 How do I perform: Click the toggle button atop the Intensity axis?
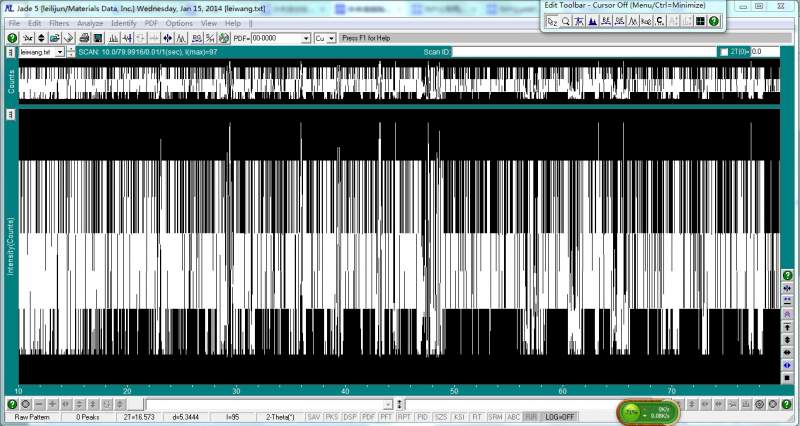(10, 115)
